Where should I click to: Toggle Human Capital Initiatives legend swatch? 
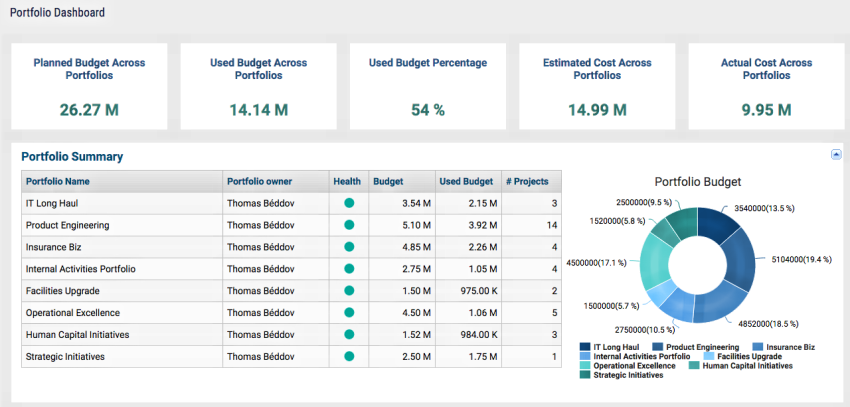pos(694,366)
